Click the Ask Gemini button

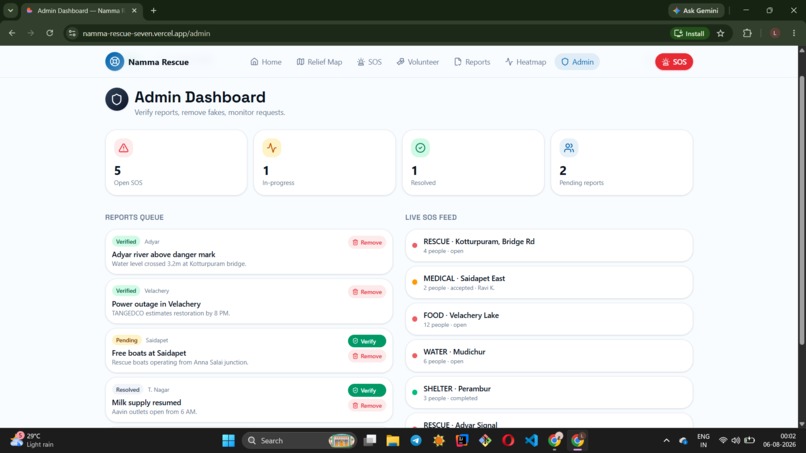pyautogui.click(x=696, y=10)
